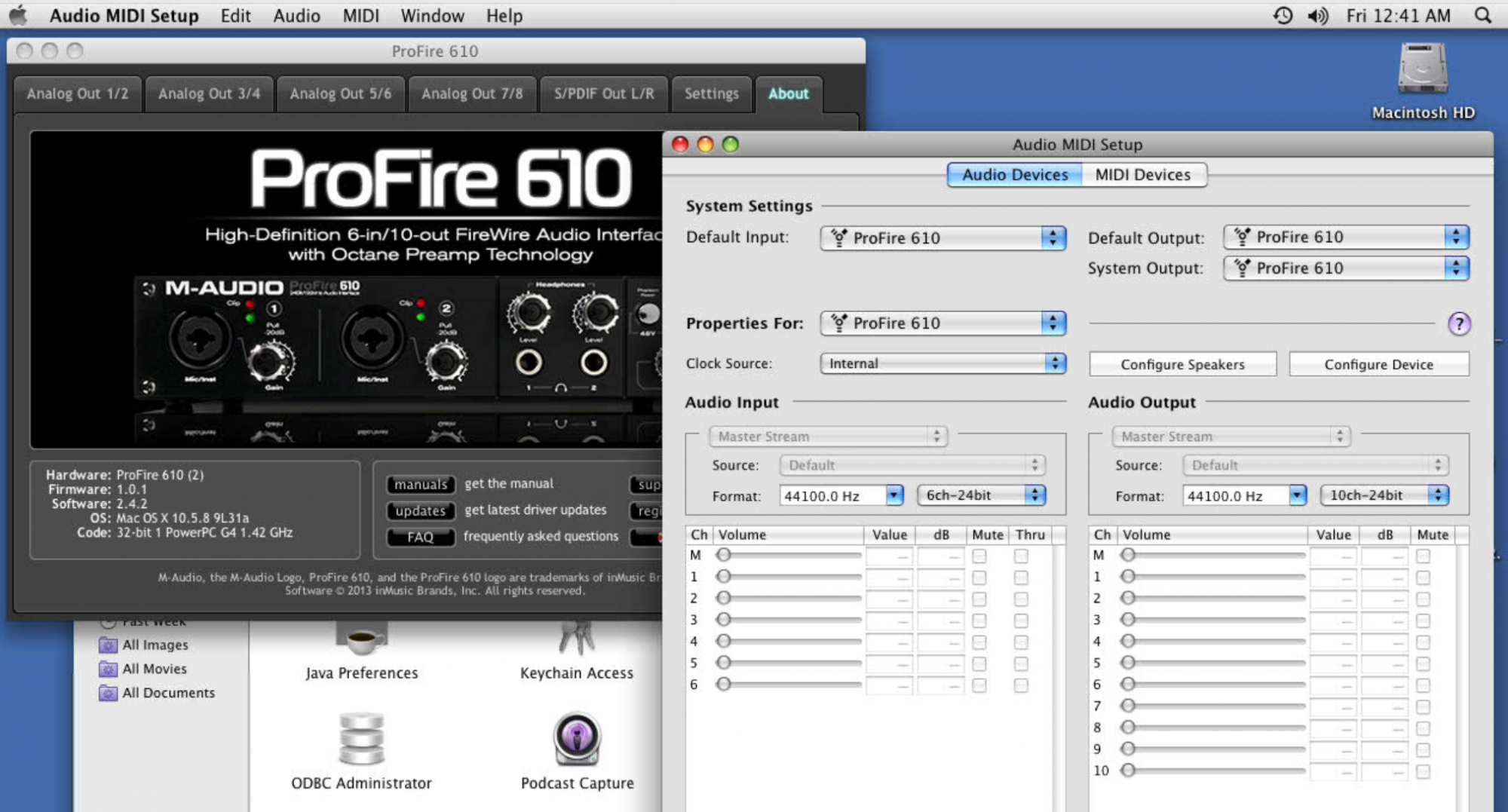Open the Default Output dropdown

(1346, 237)
